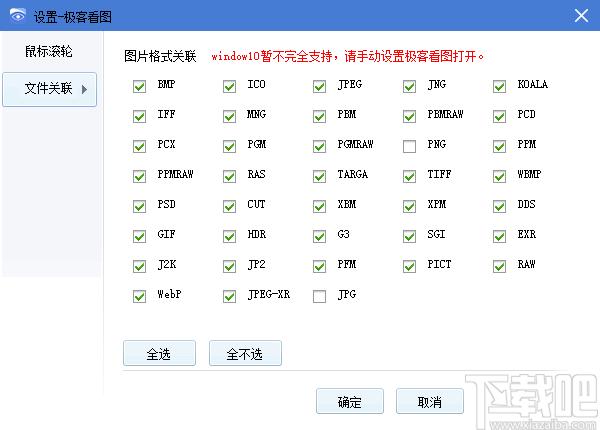Toggle the WBMP checkbox
Screen dimensions: 600x430
click(x=499, y=176)
